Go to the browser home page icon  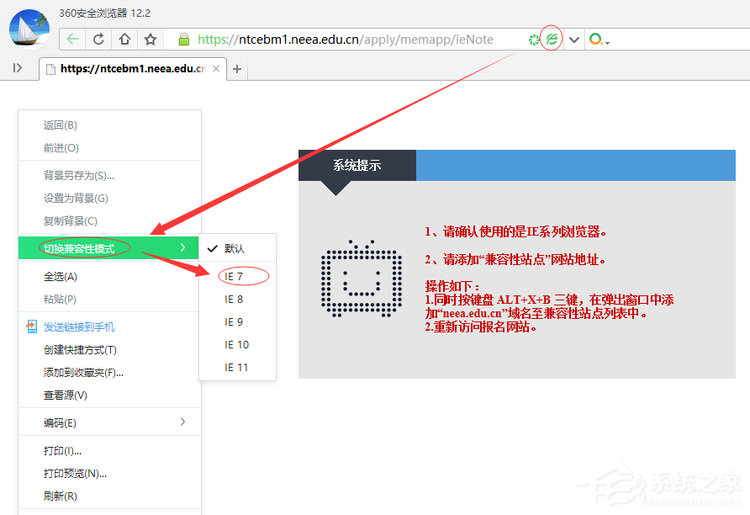(125, 39)
